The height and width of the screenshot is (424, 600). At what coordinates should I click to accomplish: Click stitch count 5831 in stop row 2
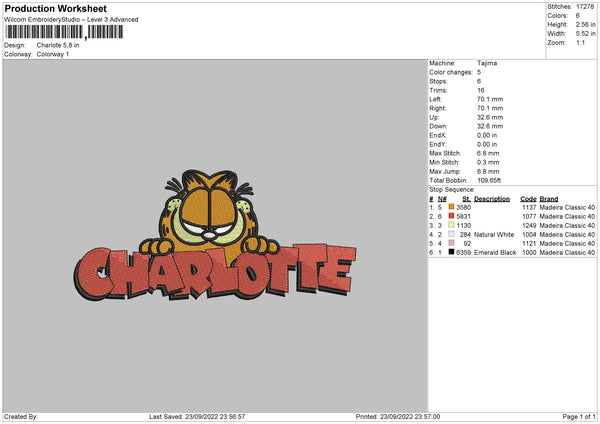(x=463, y=217)
